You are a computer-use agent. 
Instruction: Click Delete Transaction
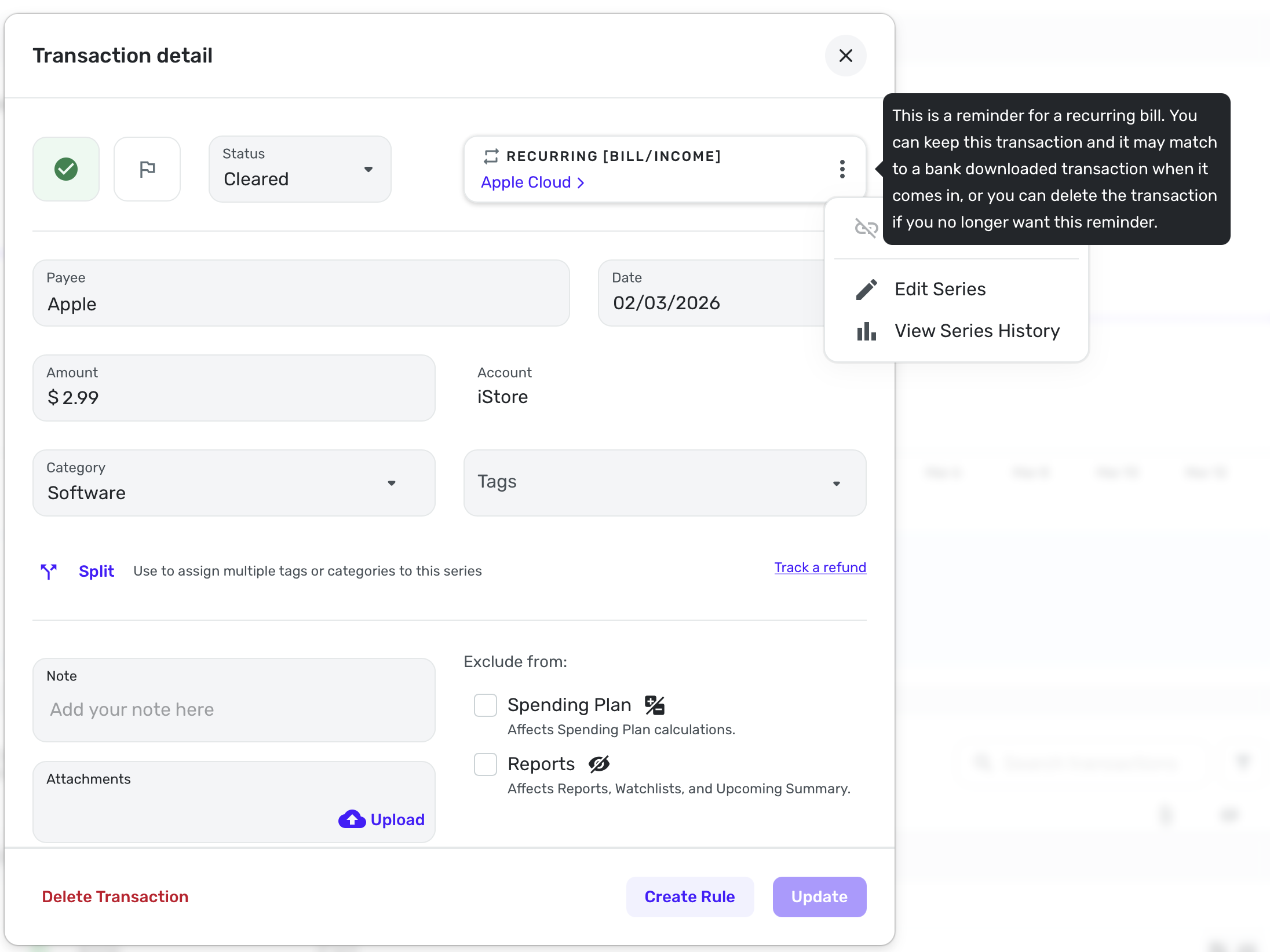click(x=115, y=896)
